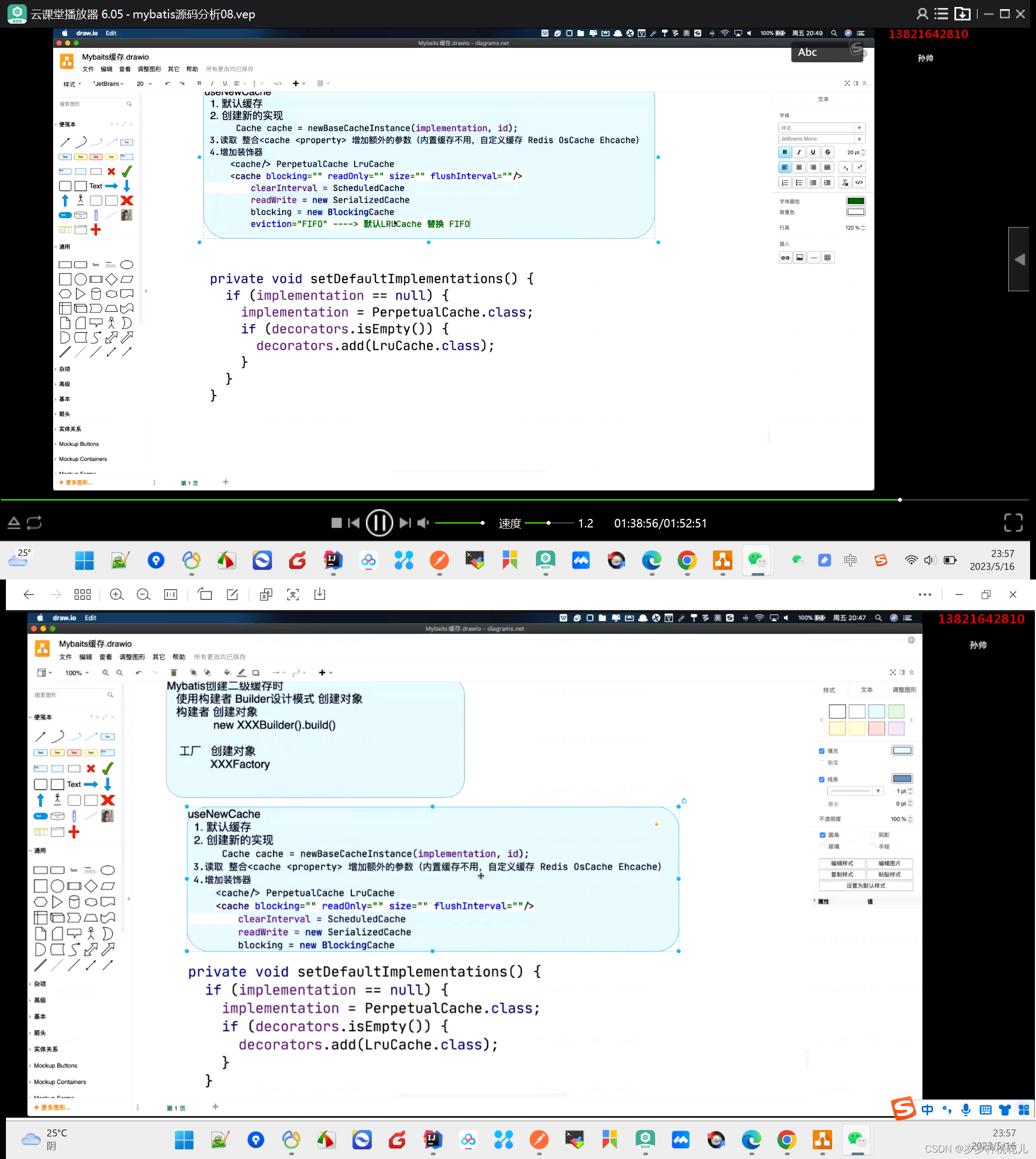Adjust the 速度 playback speed slider
Image resolution: width=1036 pixels, height=1159 pixels.
(549, 523)
